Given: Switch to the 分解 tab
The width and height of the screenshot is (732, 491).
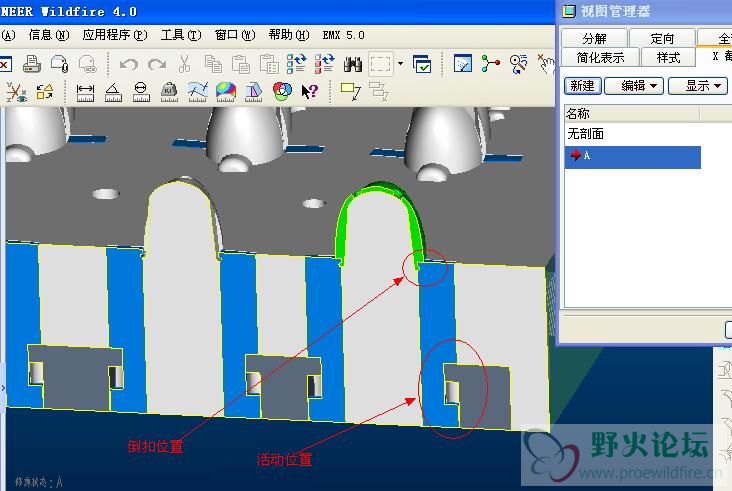Looking at the screenshot, I should [x=594, y=38].
